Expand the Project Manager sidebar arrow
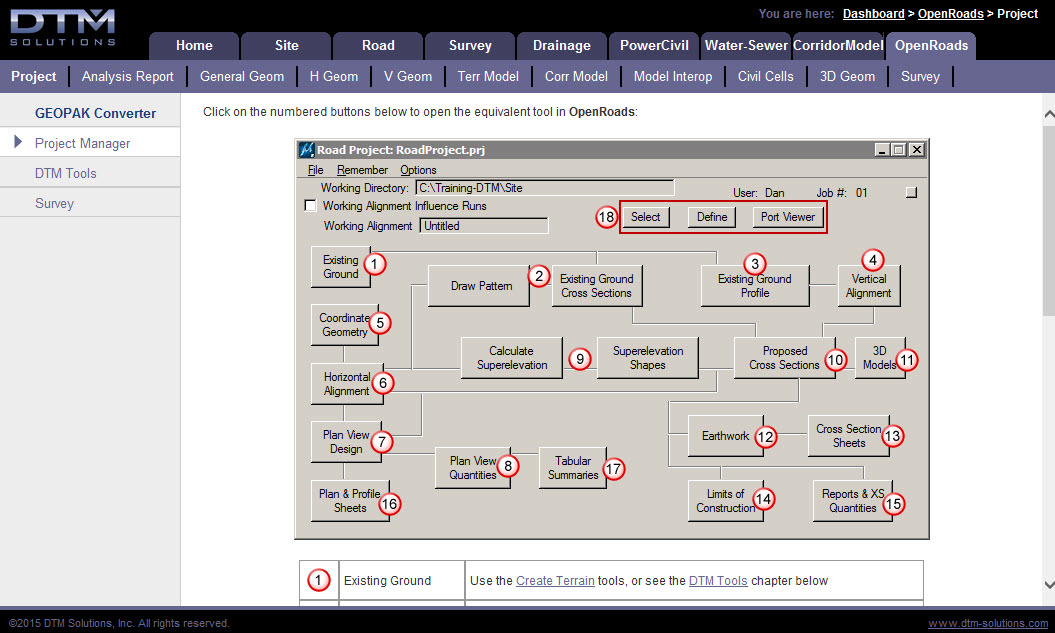 [x=18, y=143]
